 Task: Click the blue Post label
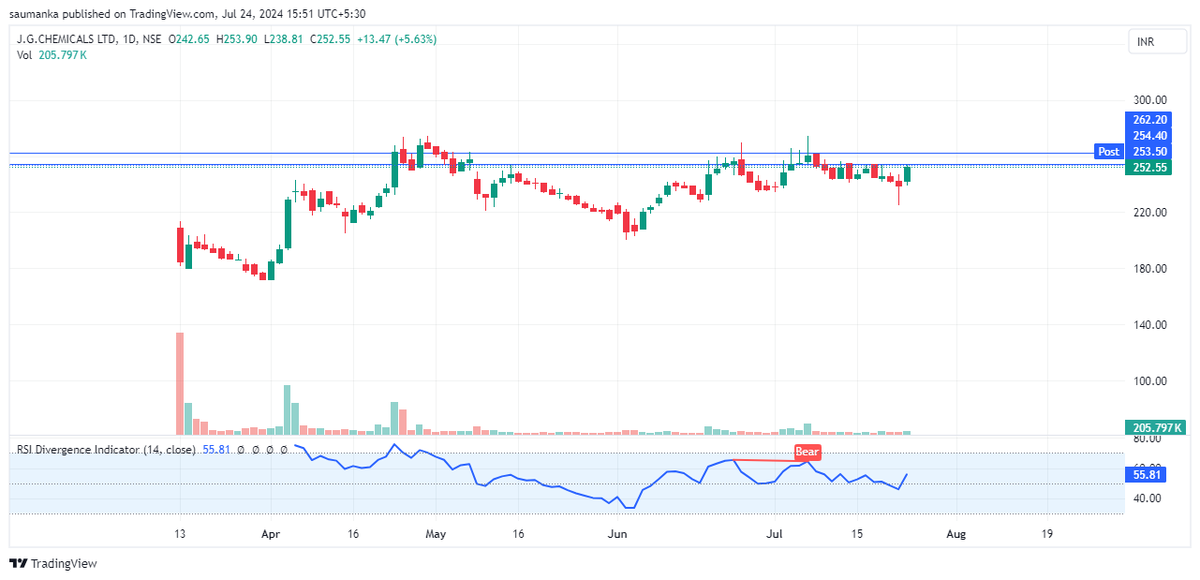[1108, 151]
